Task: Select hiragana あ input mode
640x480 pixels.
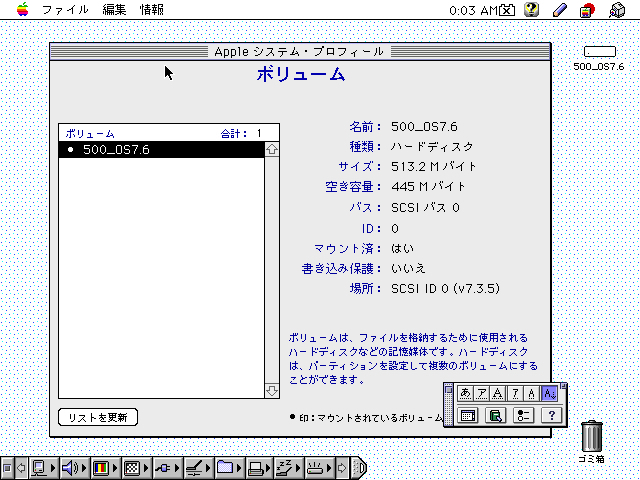Action: (465, 393)
